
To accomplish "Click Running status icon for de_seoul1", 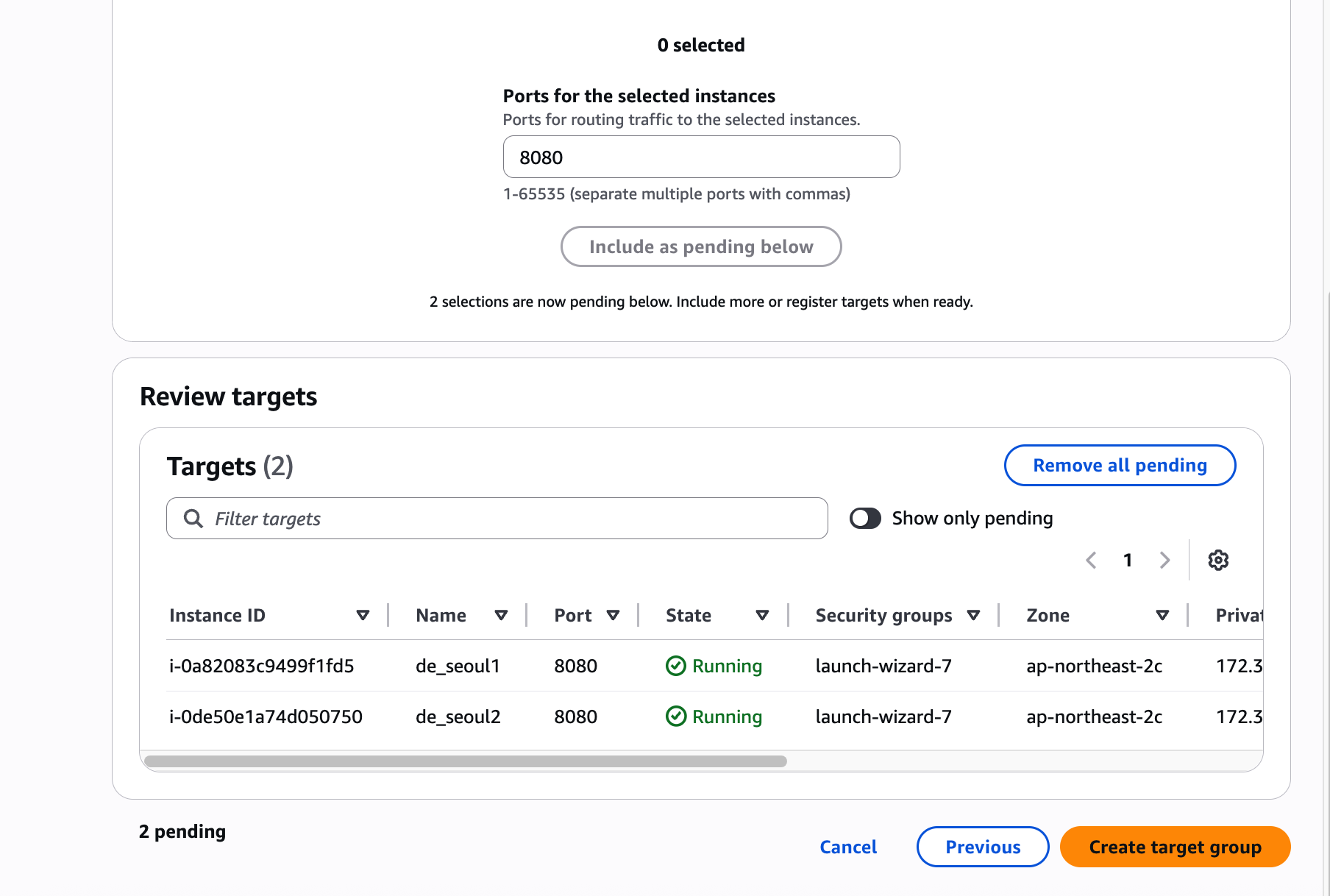I will 675,666.
